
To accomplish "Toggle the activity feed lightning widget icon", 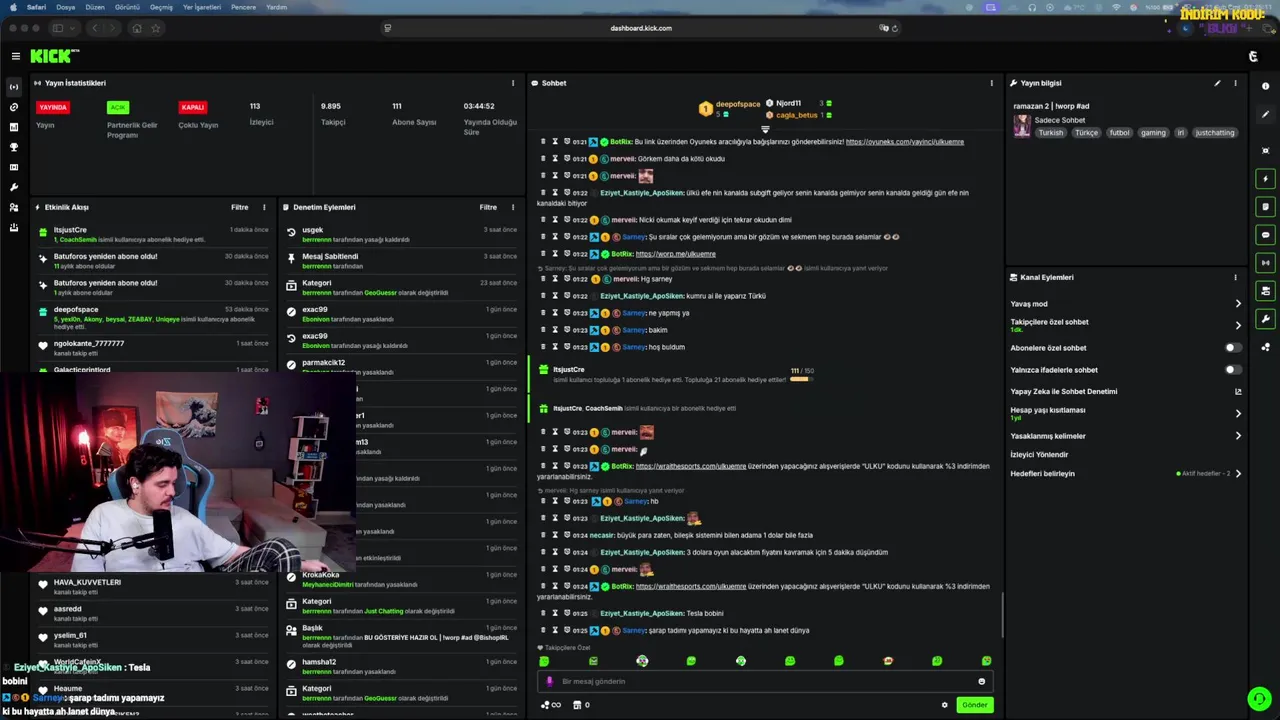I will [1266, 179].
